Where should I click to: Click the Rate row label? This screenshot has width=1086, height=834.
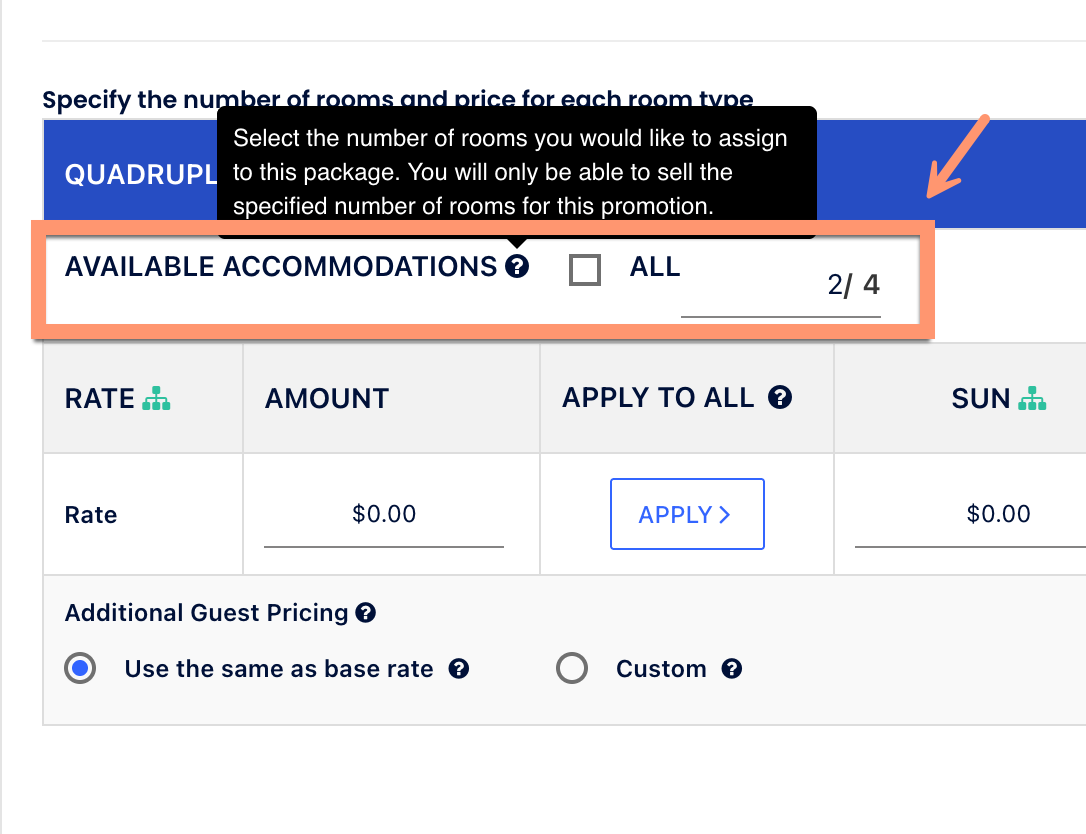(91, 515)
